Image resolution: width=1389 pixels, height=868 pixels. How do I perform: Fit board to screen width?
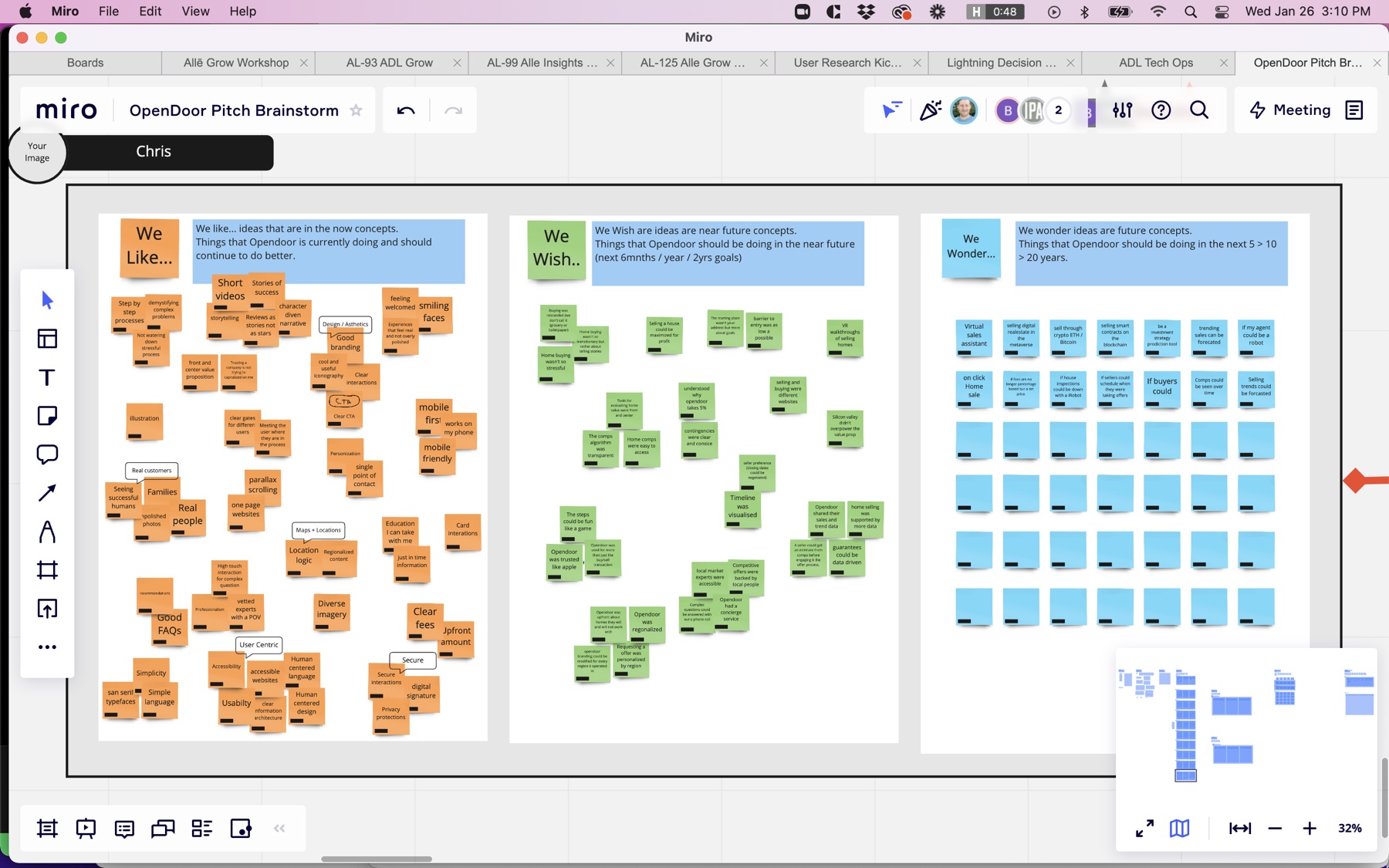coord(1240,828)
